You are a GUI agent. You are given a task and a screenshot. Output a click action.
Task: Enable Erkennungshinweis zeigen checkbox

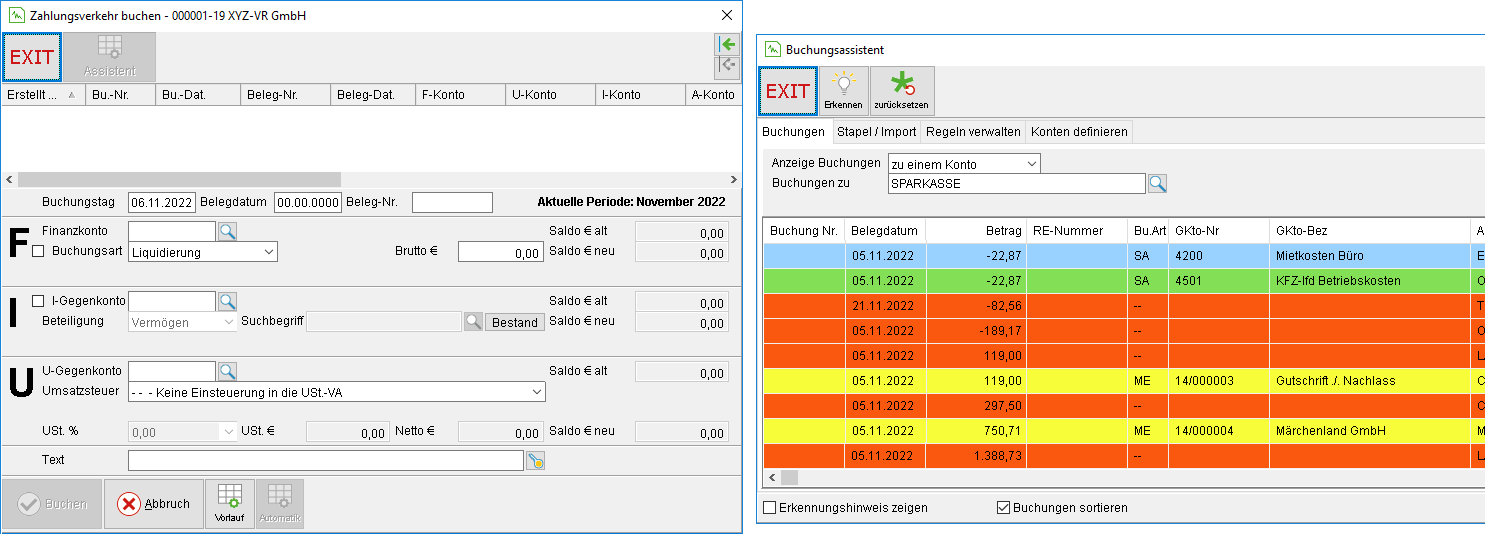point(769,508)
